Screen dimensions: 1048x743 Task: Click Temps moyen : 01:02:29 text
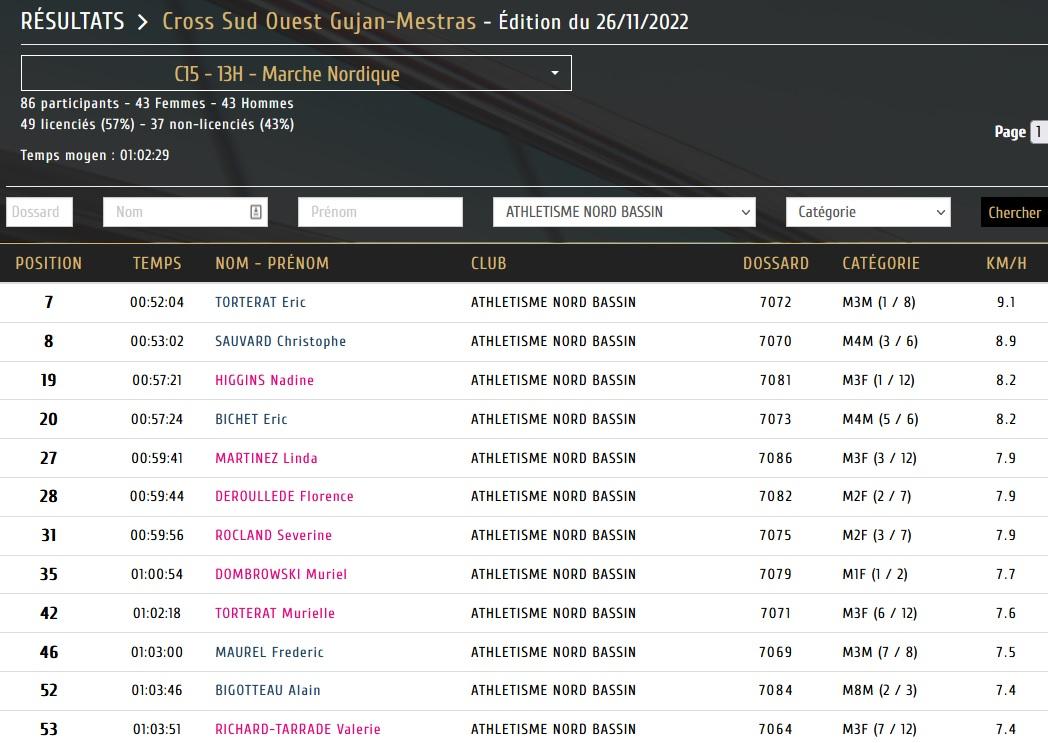[95, 155]
